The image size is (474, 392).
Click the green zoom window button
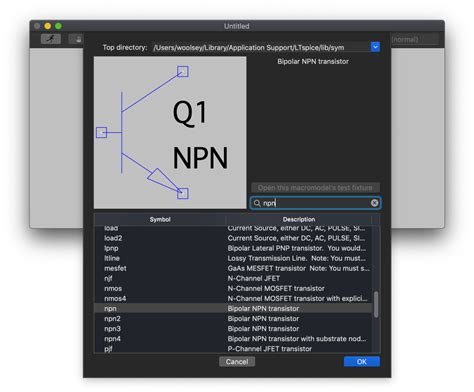point(58,26)
